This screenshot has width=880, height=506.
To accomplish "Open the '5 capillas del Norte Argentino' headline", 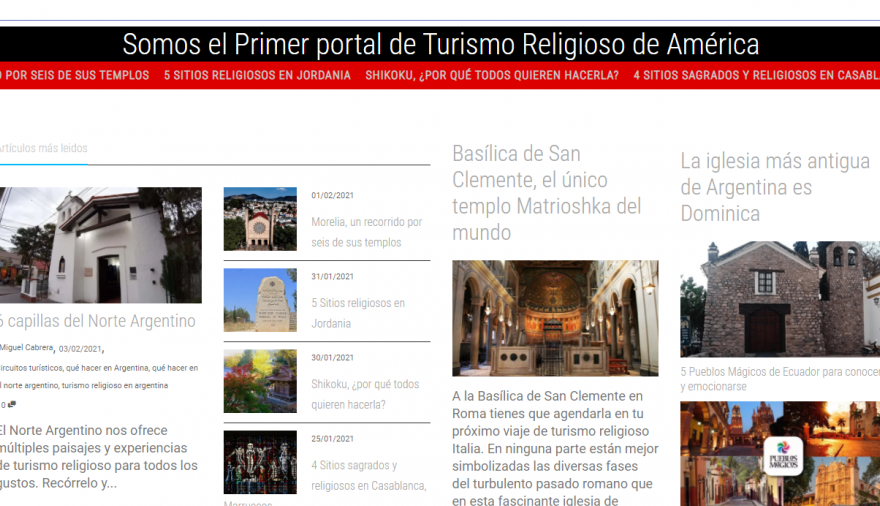I will click(97, 321).
